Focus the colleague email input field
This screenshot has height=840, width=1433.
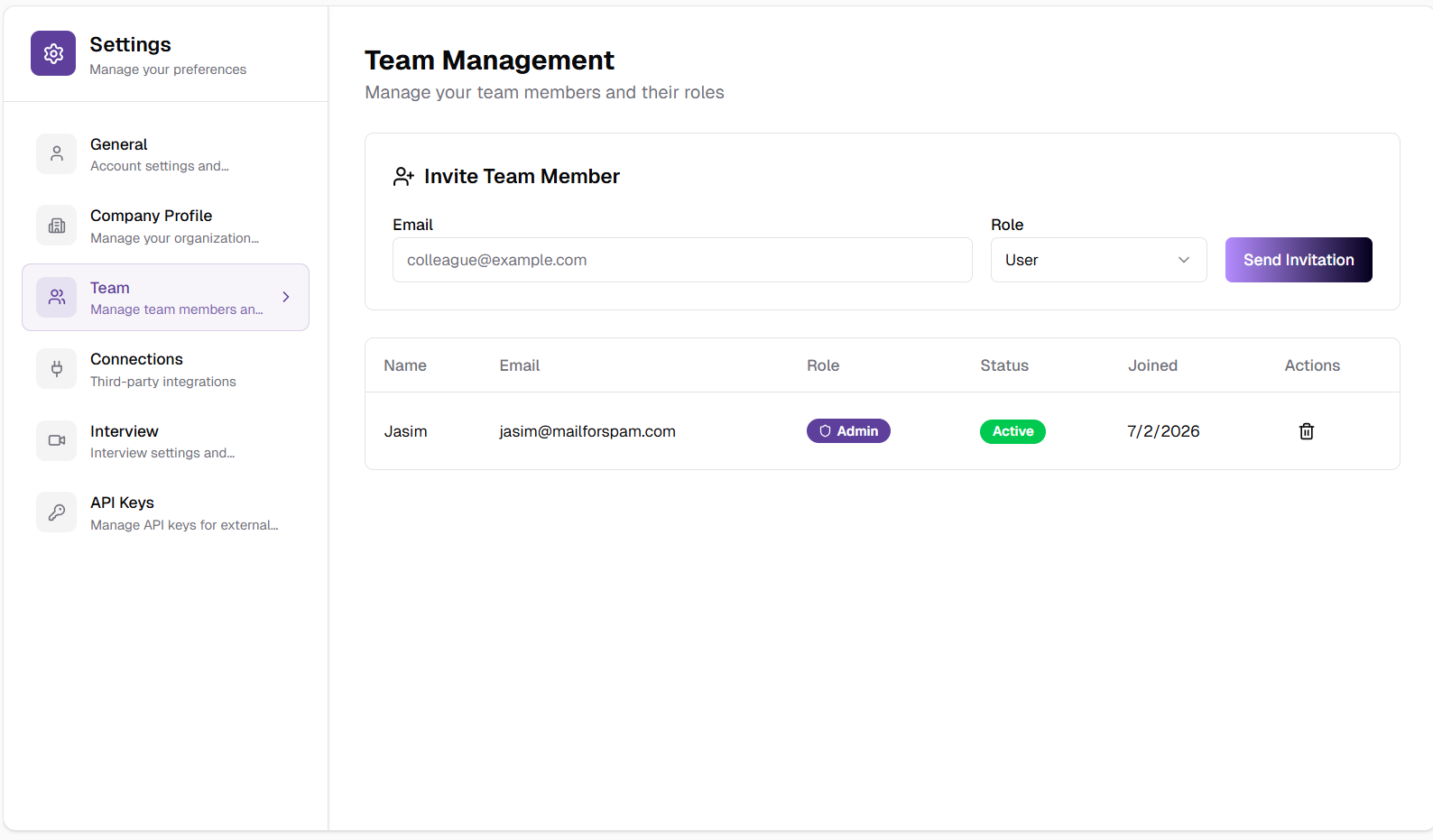pos(682,260)
